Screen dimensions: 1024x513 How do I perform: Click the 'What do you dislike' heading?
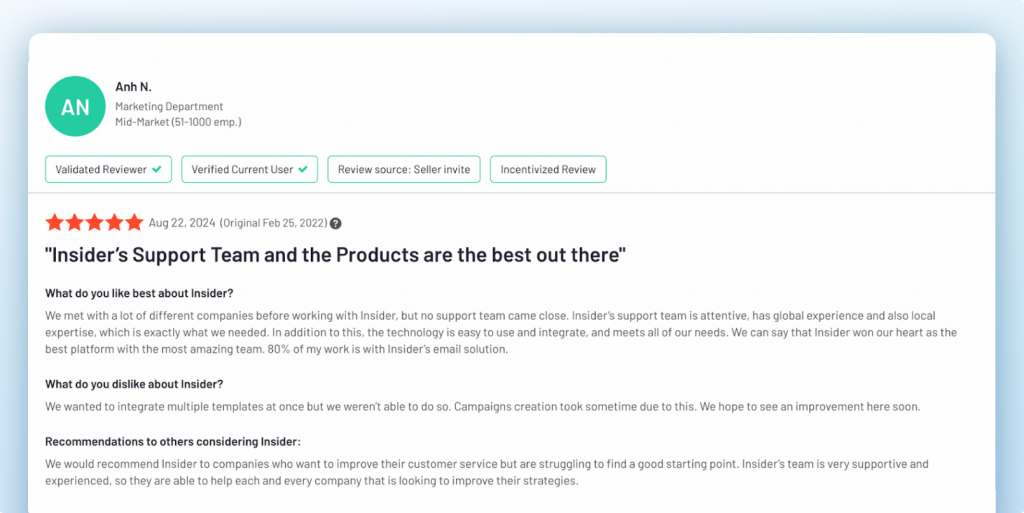pyautogui.click(x=134, y=384)
